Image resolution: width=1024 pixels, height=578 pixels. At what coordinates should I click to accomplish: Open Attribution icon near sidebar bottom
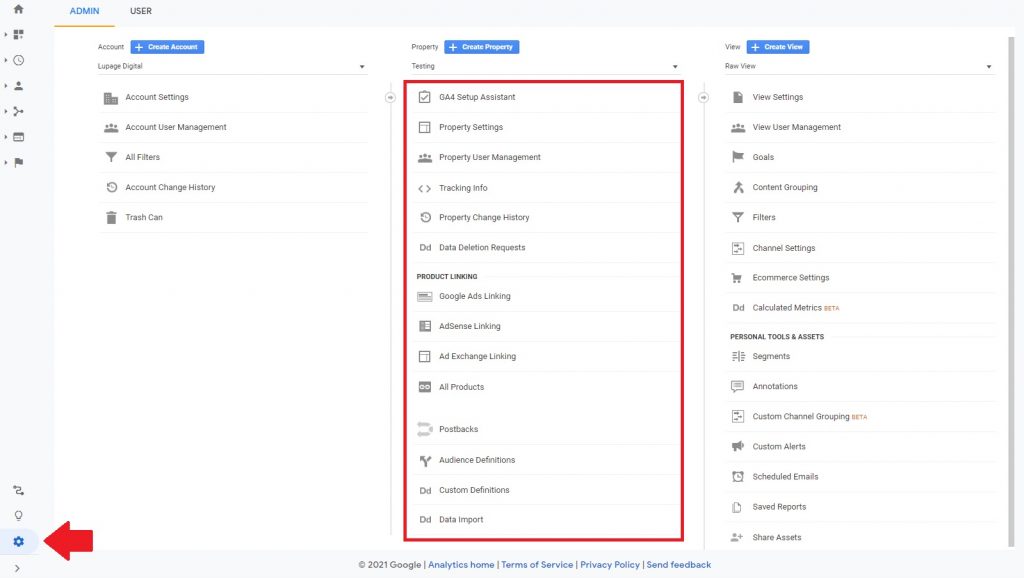point(18,490)
